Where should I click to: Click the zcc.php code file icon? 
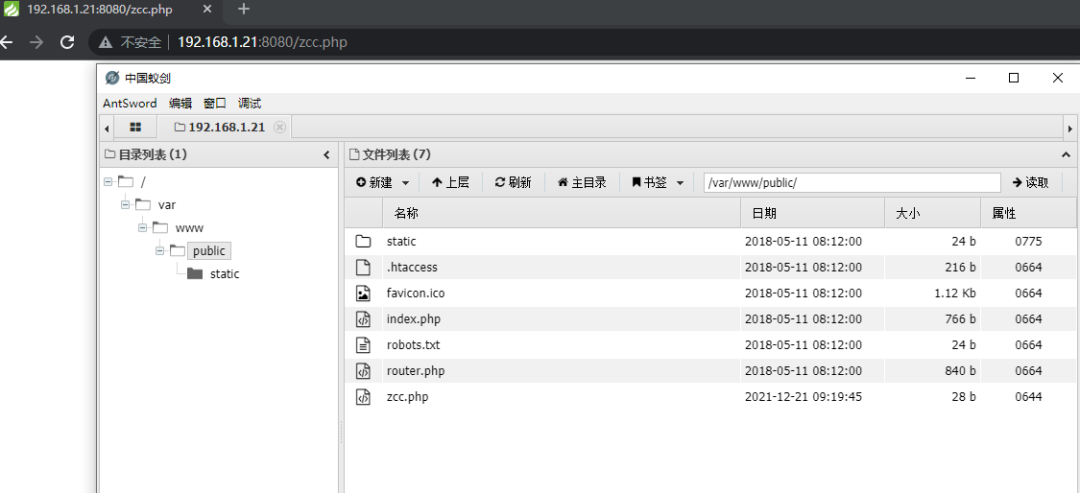point(363,397)
